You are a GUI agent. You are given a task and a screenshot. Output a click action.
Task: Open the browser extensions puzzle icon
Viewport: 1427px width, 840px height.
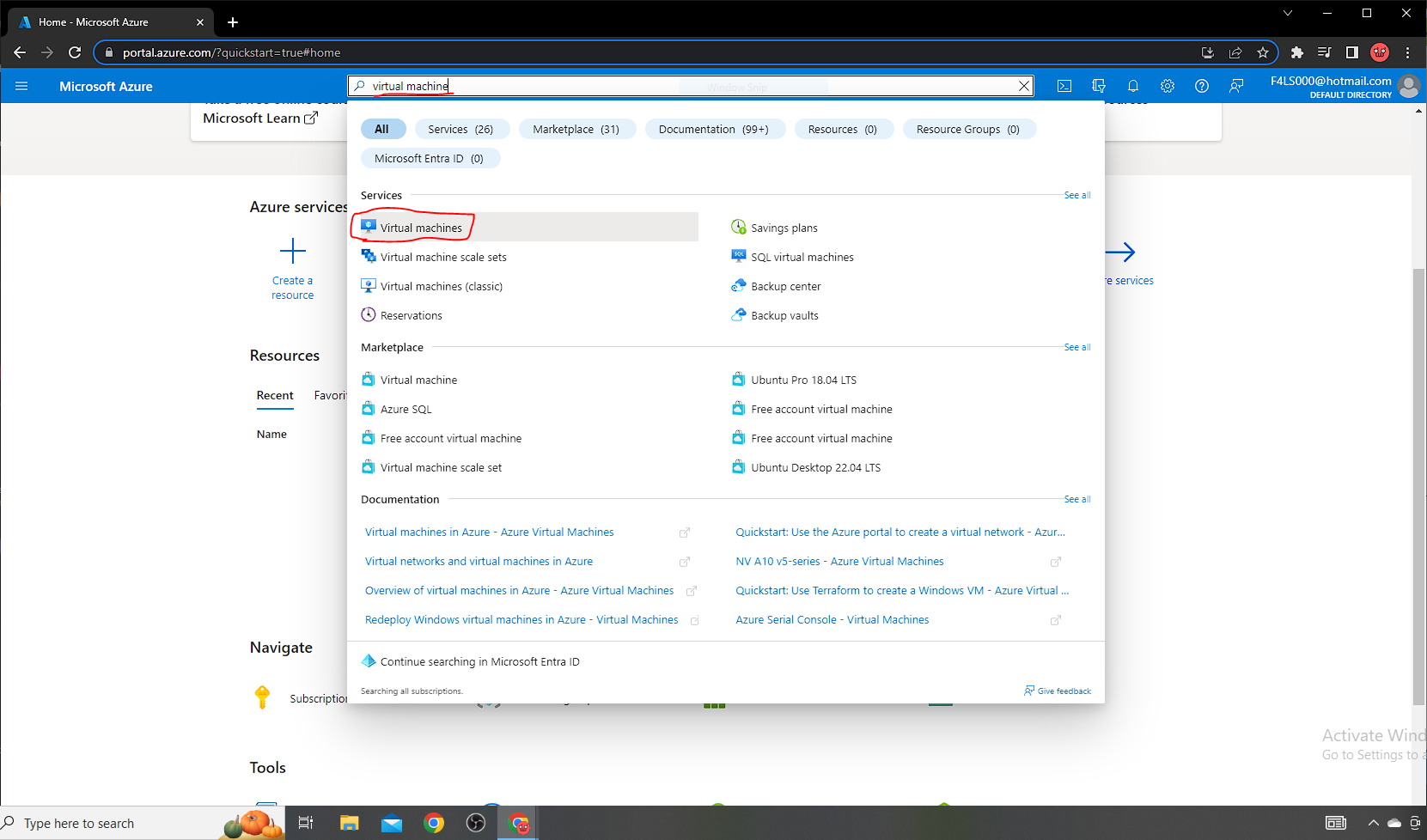(x=1297, y=52)
